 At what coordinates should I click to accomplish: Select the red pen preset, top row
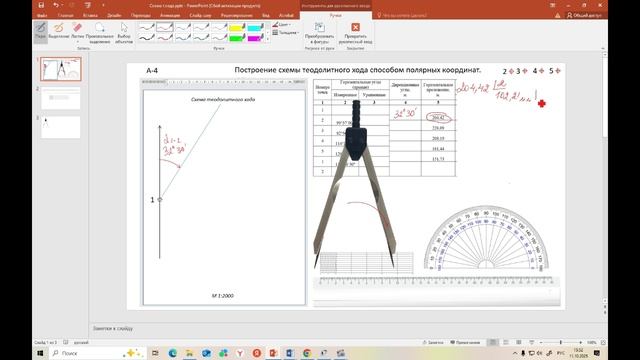coord(164,27)
